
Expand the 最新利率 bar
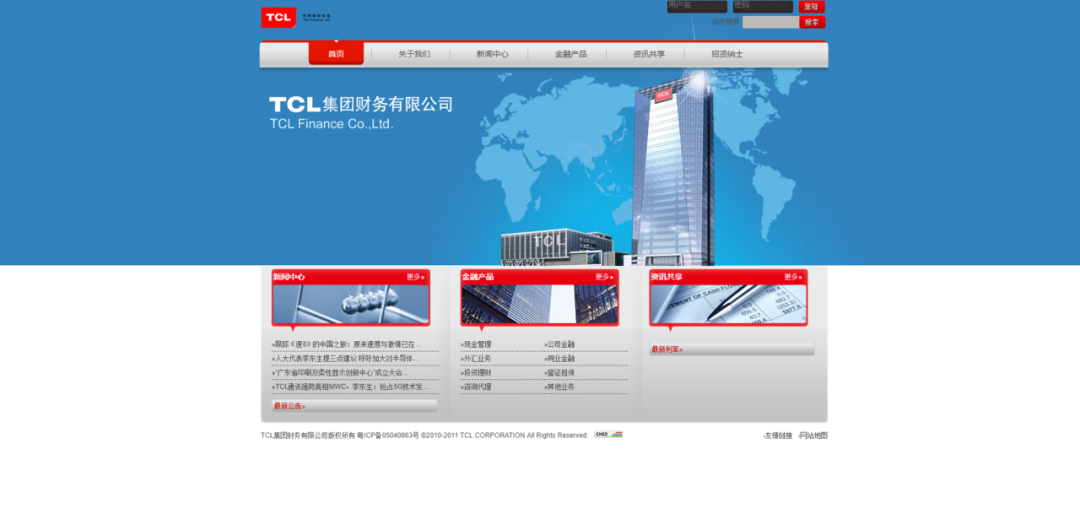pos(731,349)
